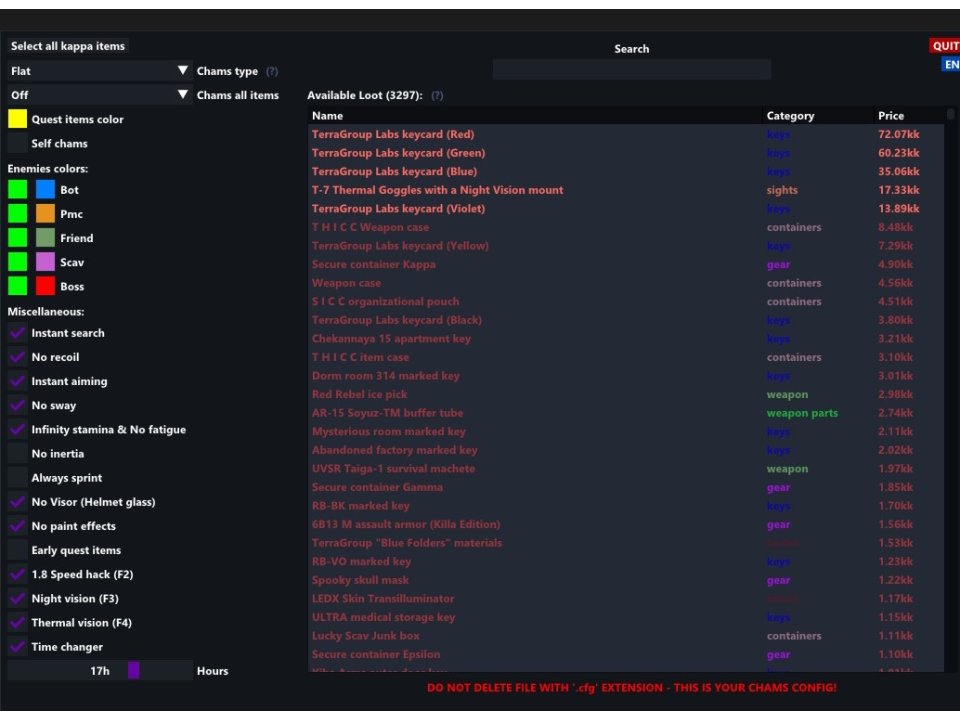Select Secure container Gamma row
The height and width of the screenshot is (720, 960).
tap(626, 487)
